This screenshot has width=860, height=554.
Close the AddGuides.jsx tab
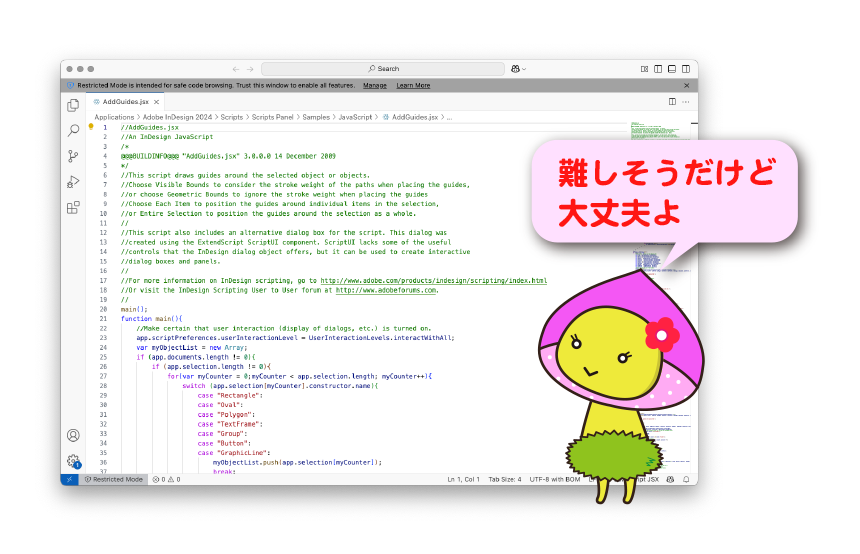coord(157,102)
